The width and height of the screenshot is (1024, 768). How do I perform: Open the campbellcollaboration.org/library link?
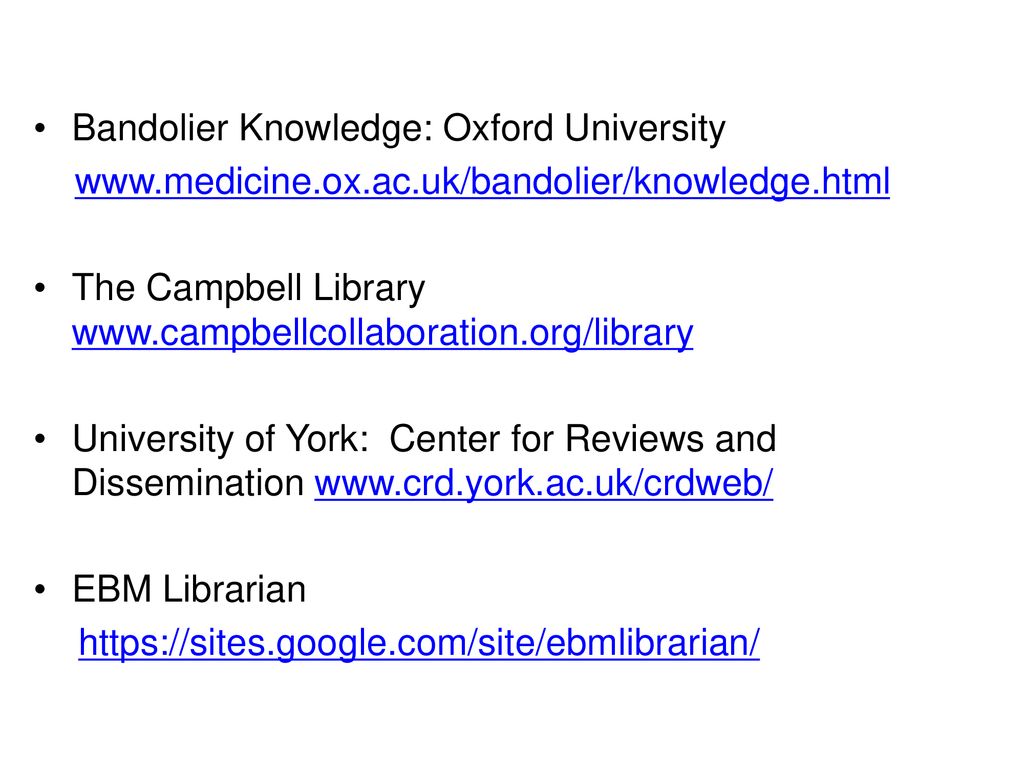point(383,333)
